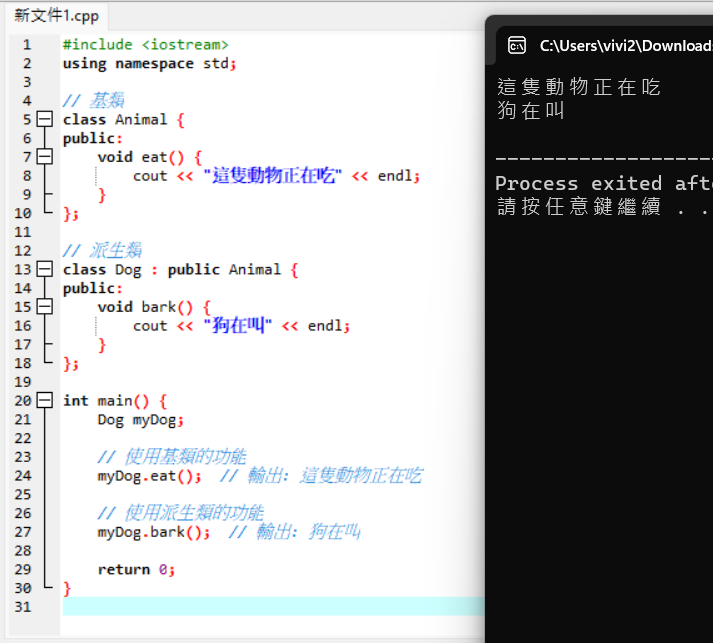Click 'myDog.bark();' on line 27
The image size is (713, 643).
click(x=154, y=532)
